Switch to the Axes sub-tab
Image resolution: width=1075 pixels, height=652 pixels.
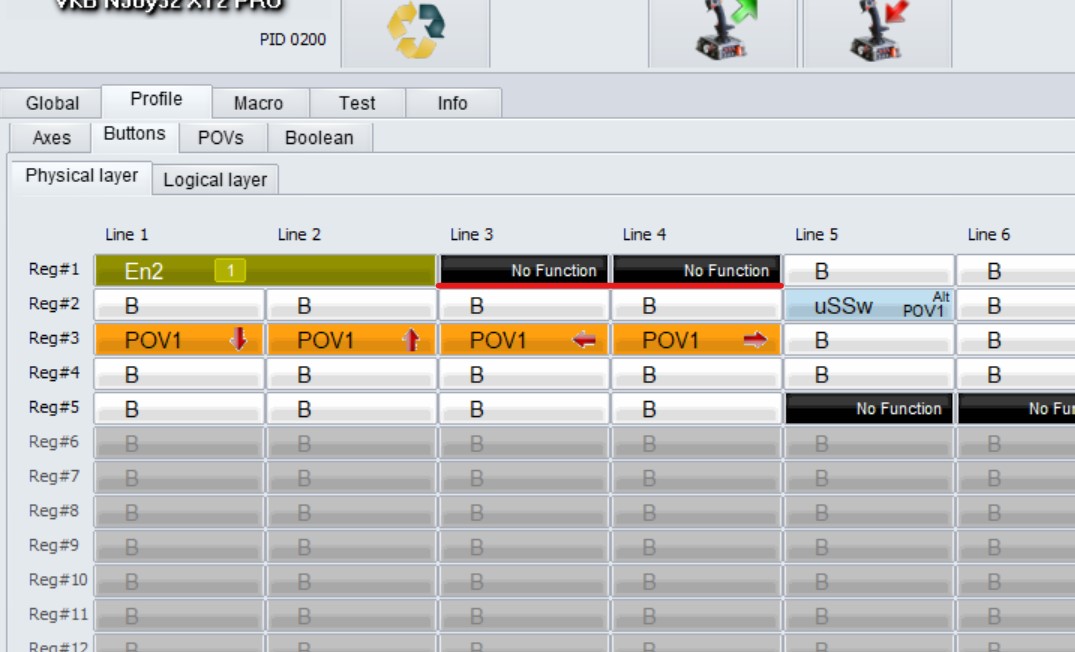[x=51, y=138]
